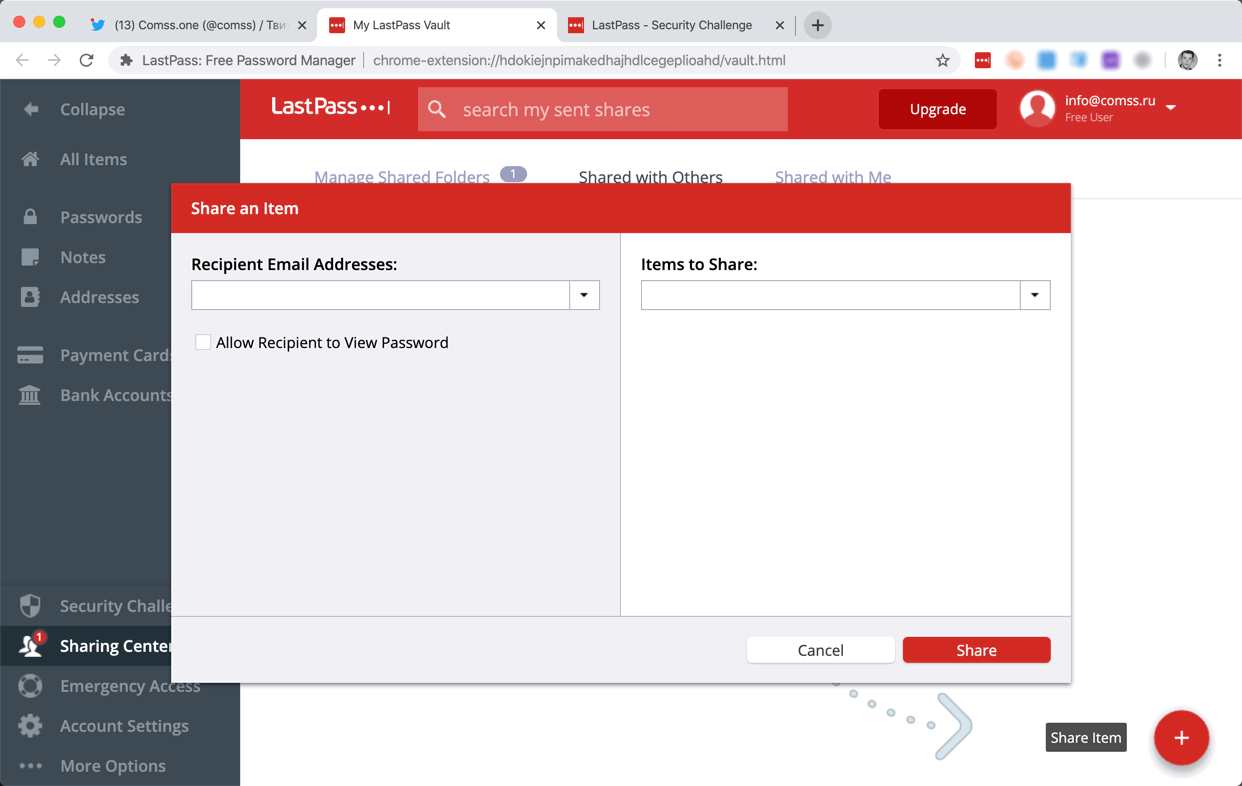Viewport: 1242px width, 786px height.
Task: Click the browser address bar URL
Action: tap(579, 60)
